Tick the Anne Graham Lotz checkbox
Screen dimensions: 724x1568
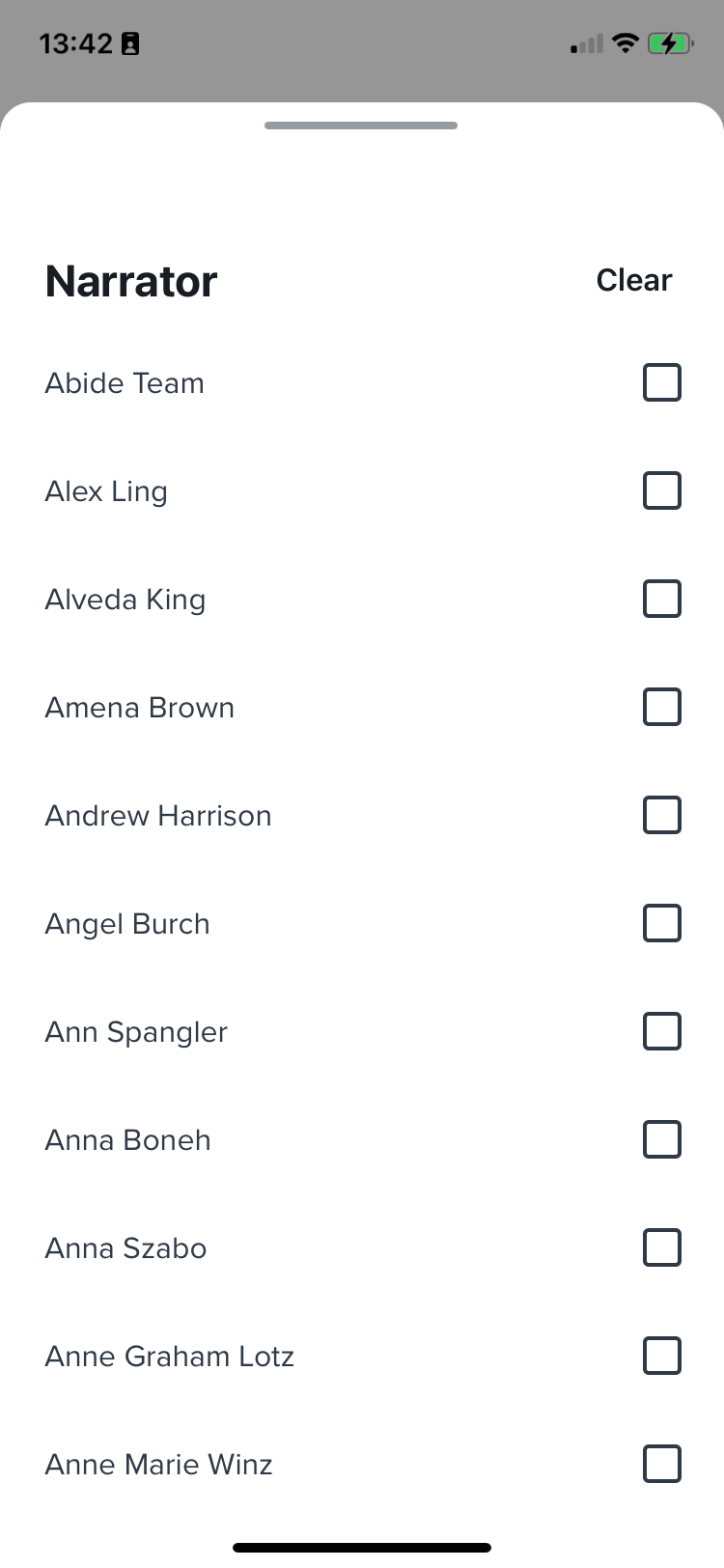[662, 1356]
